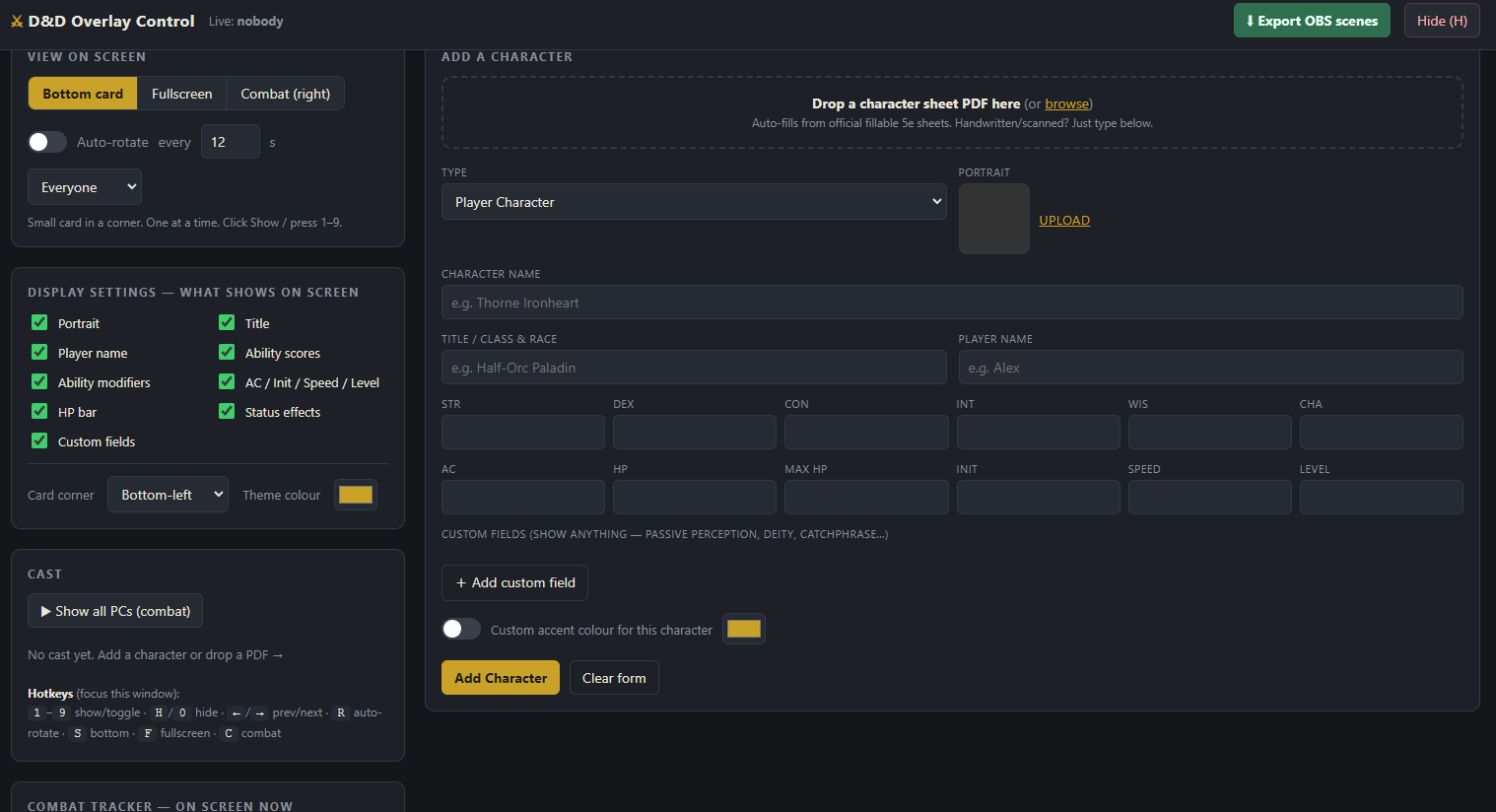Click the Clear form button
Screen dimensions: 1496x812
pos(614,678)
